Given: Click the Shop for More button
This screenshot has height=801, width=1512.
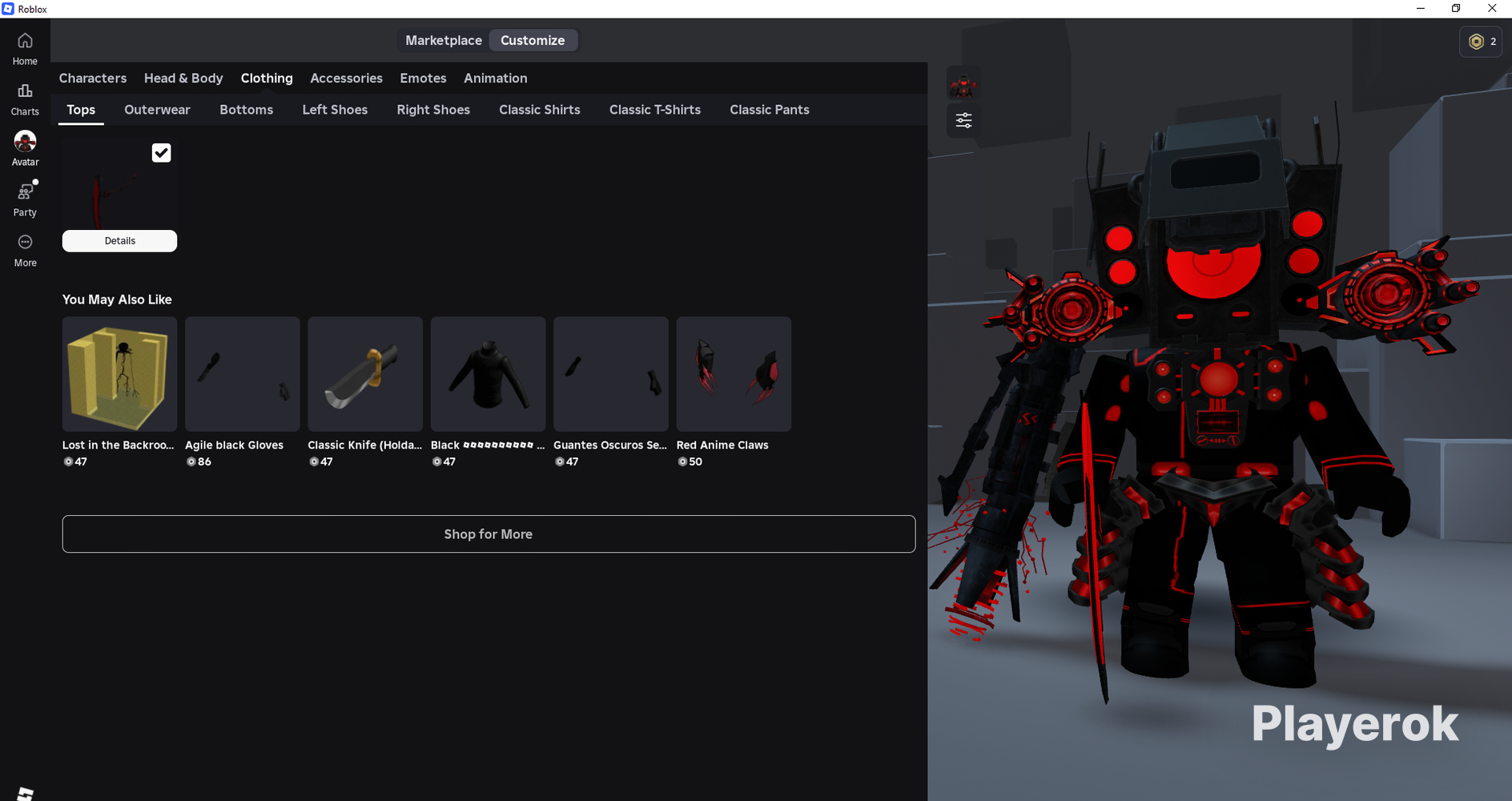Looking at the screenshot, I should point(489,534).
